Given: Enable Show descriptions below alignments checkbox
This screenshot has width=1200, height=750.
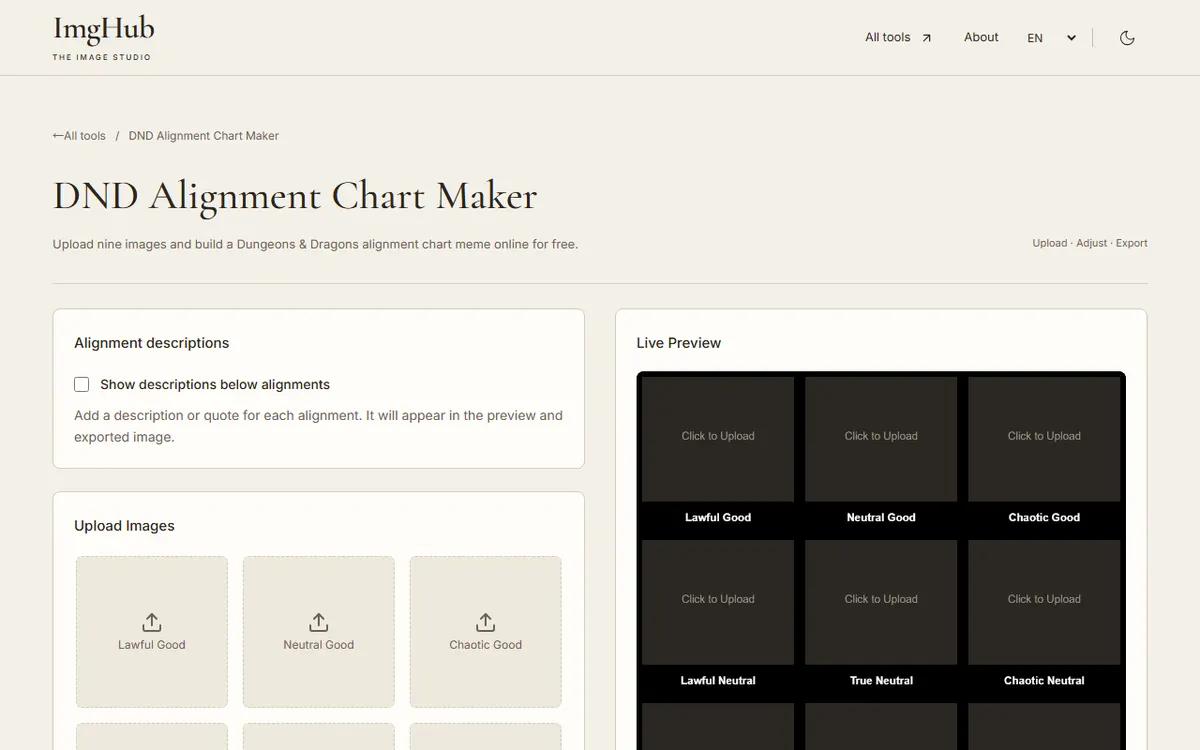Looking at the screenshot, I should (x=82, y=384).
